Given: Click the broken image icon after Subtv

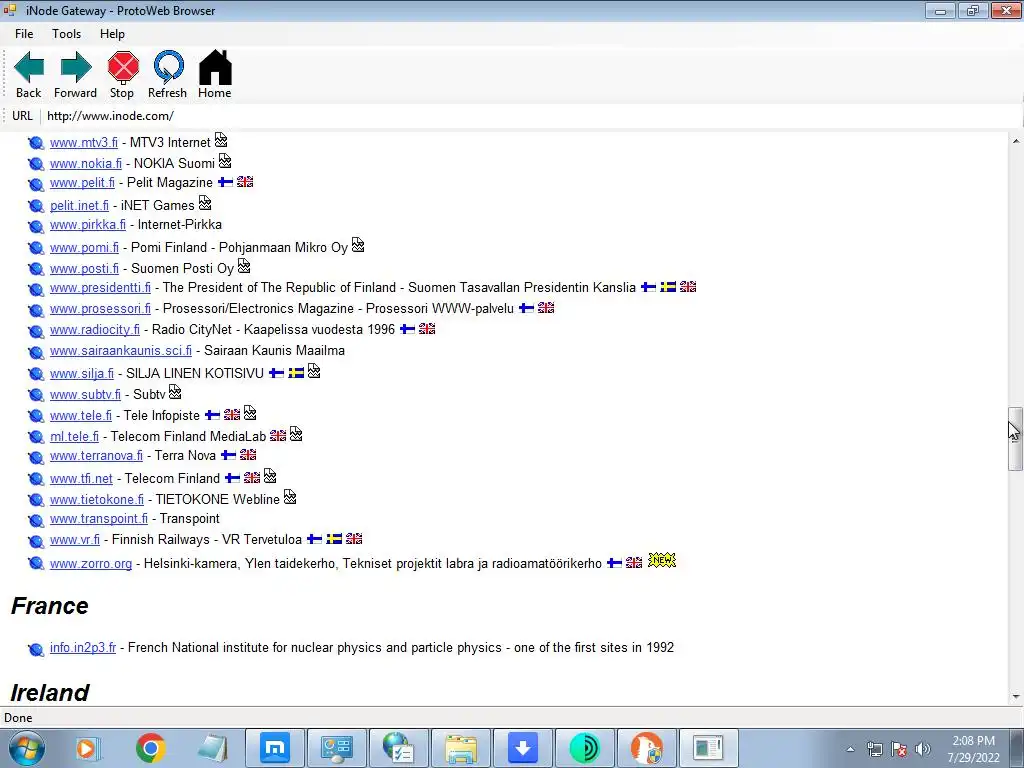Looking at the screenshot, I should click(175, 392).
